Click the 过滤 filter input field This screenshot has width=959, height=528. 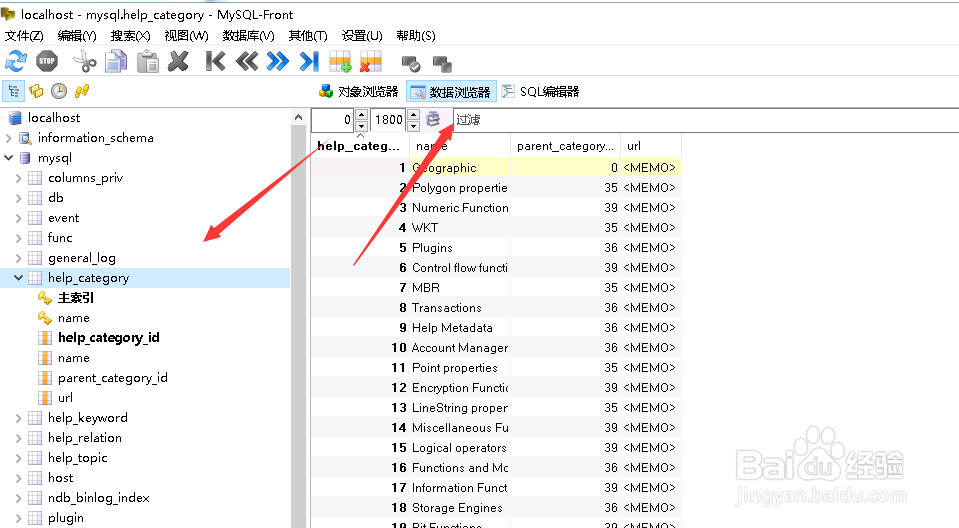706,120
